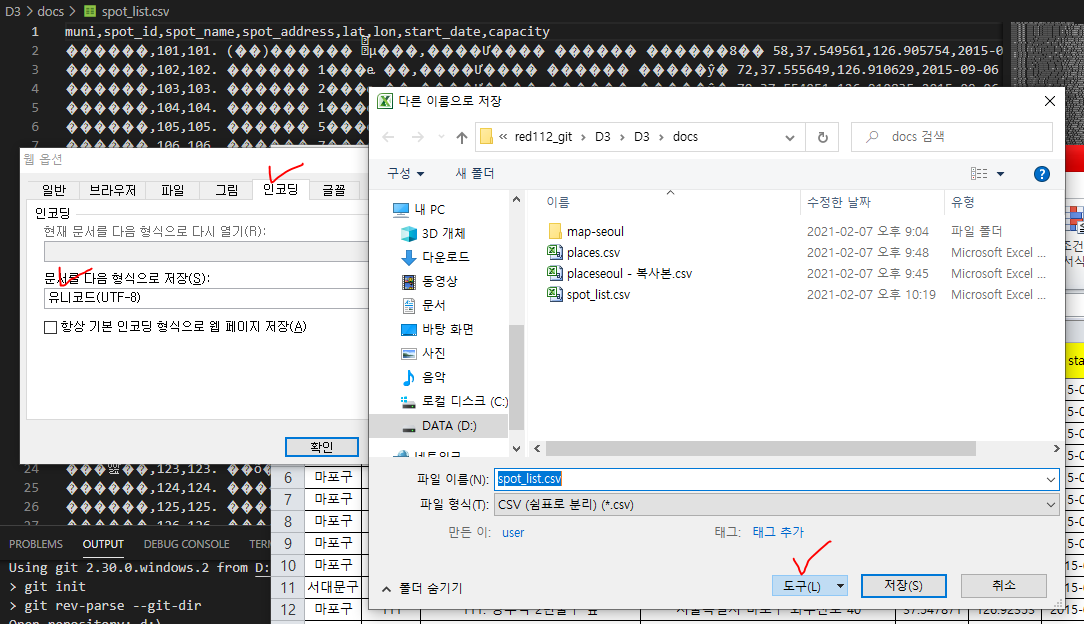Close the Save As dialog

click(x=1049, y=101)
